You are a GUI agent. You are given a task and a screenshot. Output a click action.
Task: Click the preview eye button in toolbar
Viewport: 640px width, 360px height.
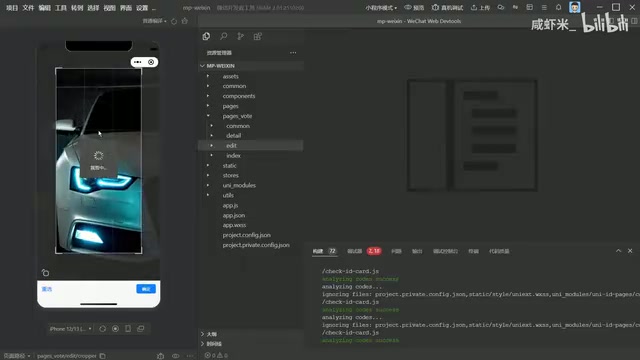[x=414, y=7]
